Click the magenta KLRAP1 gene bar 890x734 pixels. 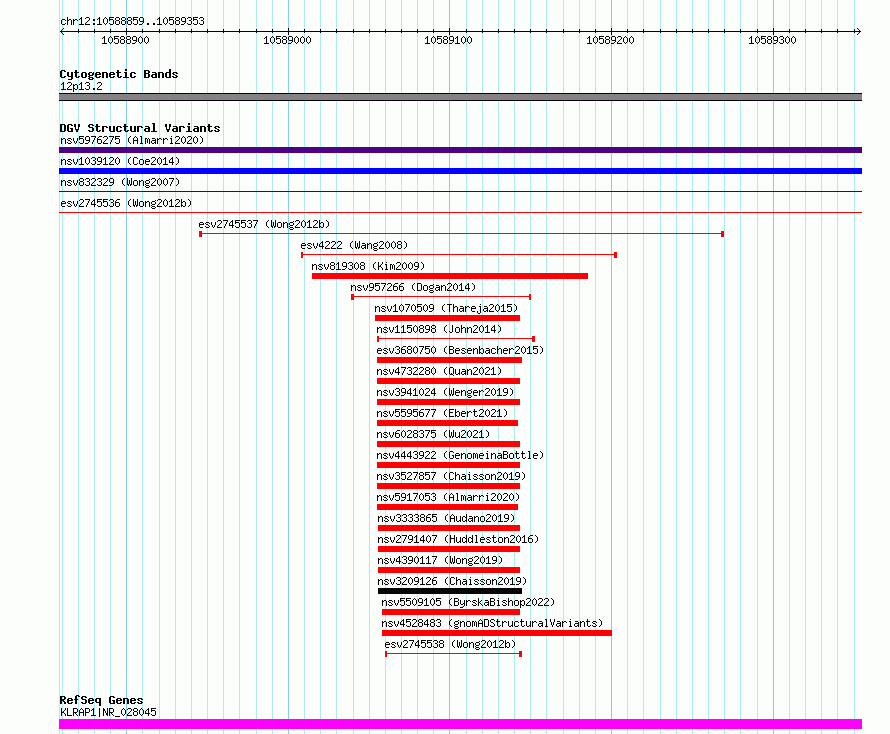(x=460, y=724)
